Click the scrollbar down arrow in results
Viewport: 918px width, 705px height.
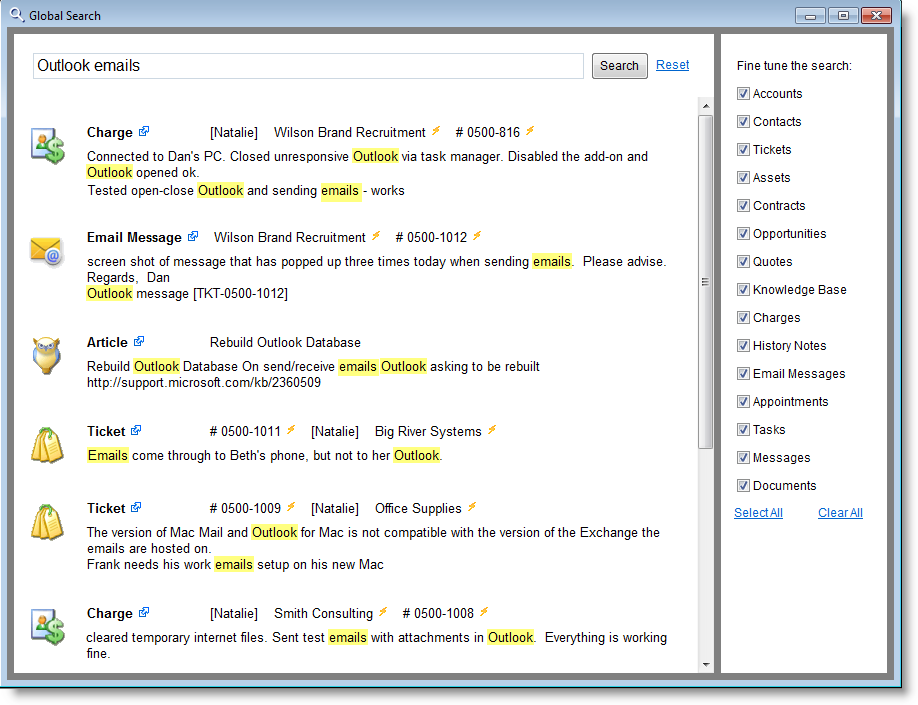(x=705, y=664)
